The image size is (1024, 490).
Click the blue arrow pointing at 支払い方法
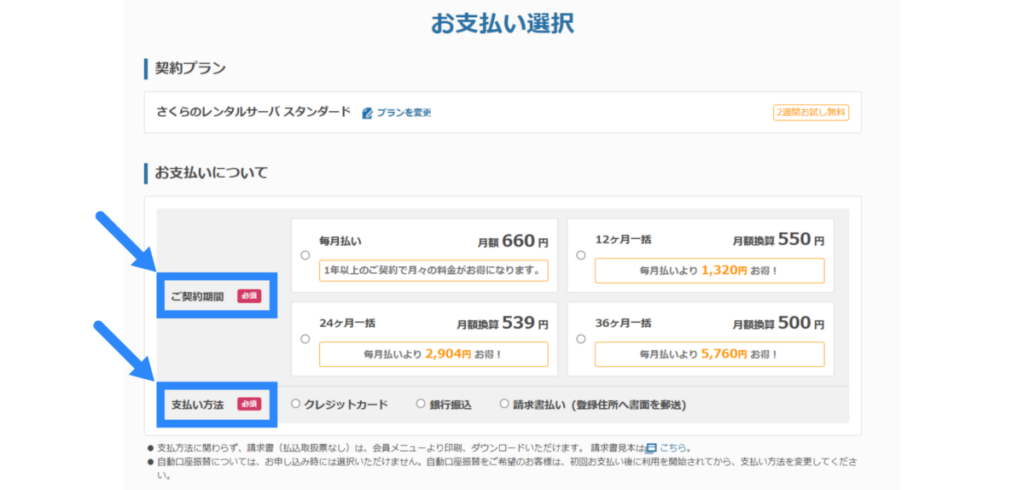[126, 352]
